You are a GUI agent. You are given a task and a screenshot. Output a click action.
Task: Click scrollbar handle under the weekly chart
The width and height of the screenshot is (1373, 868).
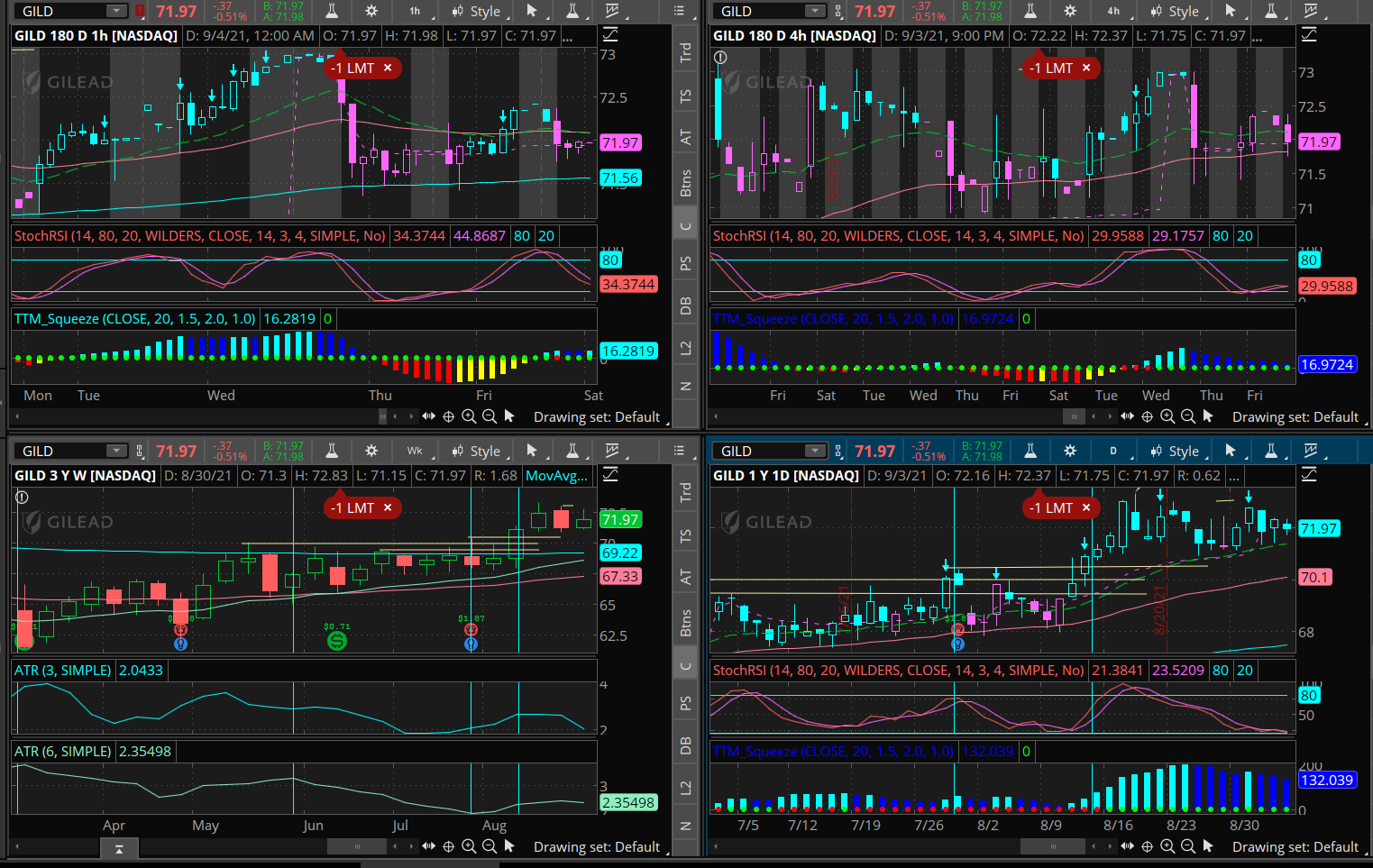358,846
